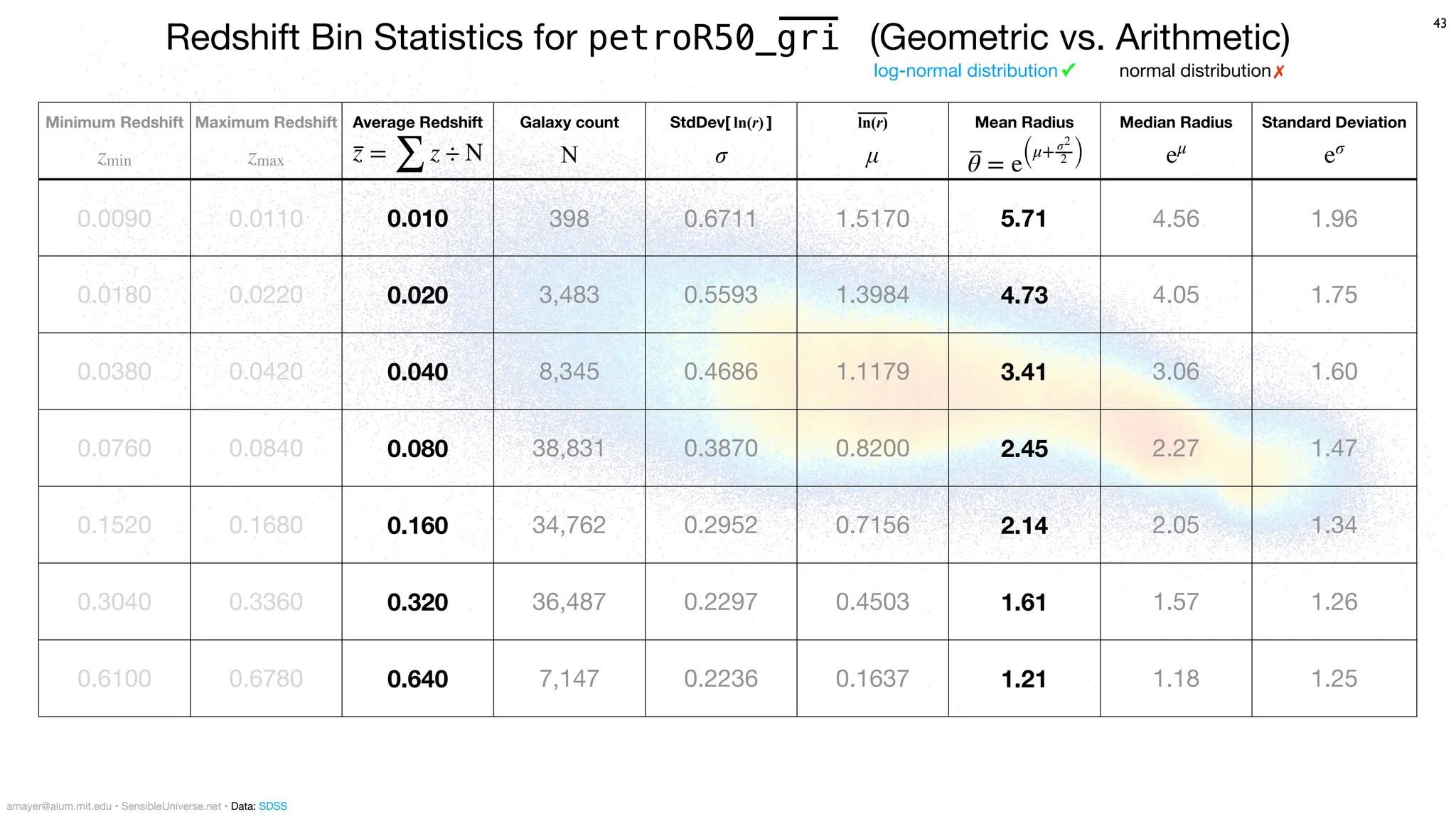
Task: Select the Minimum Redshift column header
Action: tap(114, 122)
